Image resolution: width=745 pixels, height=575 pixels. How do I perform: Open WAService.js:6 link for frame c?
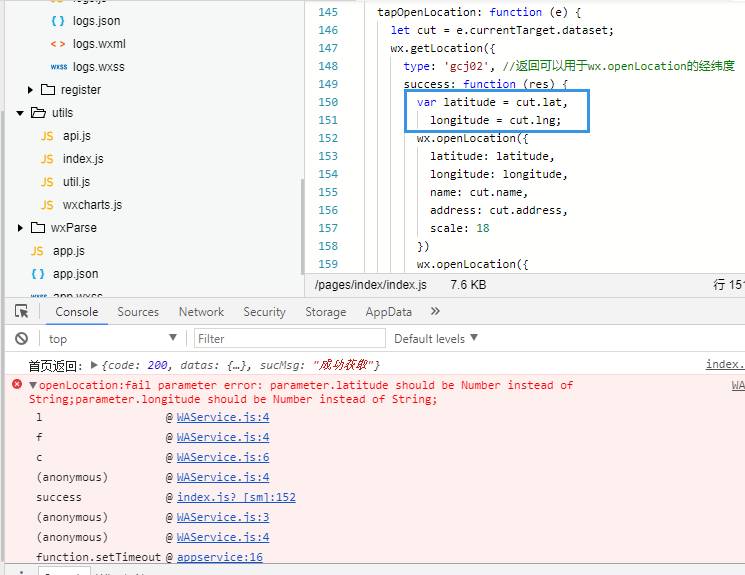[x=223, y=457]
